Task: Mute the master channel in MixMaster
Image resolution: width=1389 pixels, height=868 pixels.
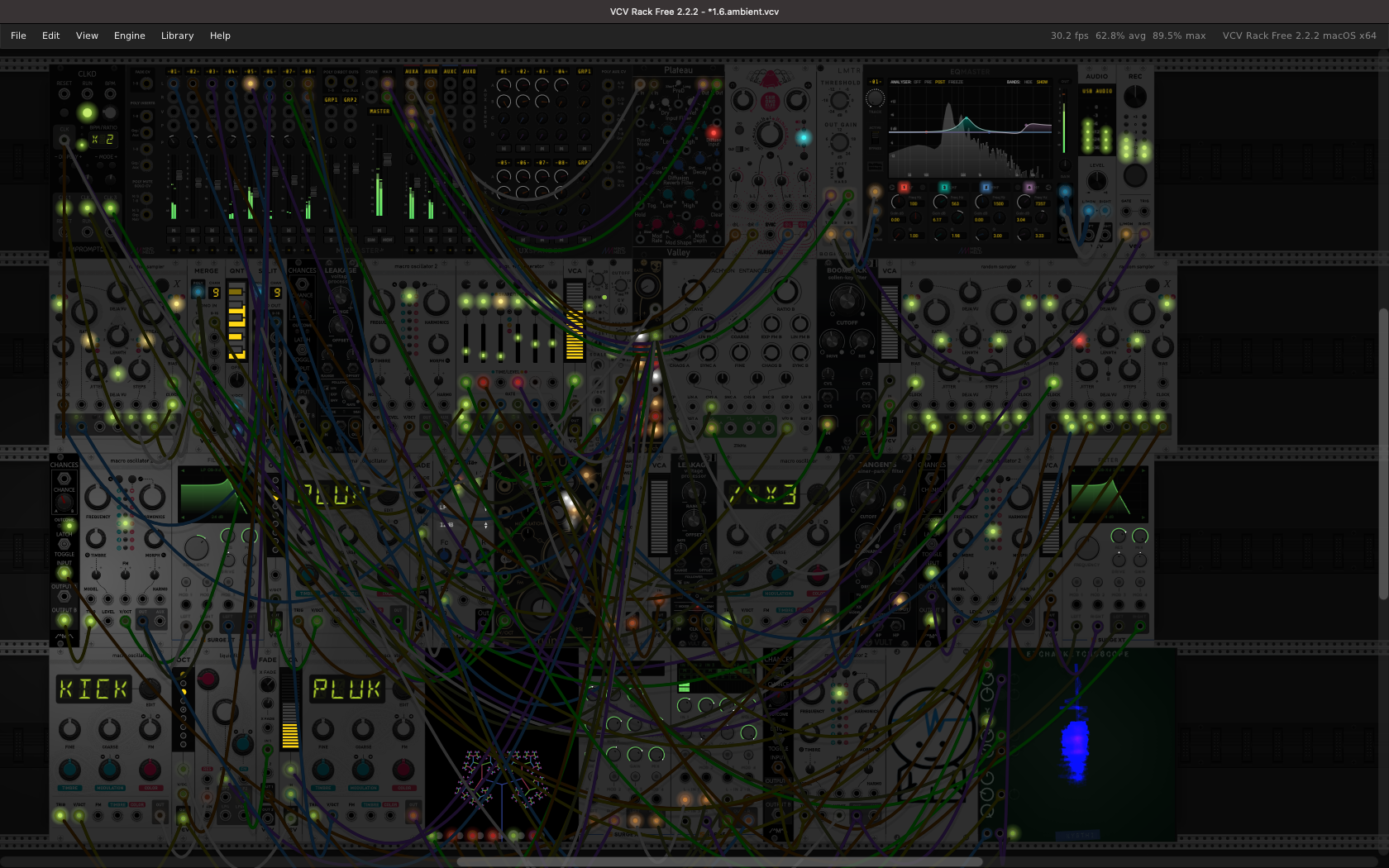Action: [x=379, y=230]
